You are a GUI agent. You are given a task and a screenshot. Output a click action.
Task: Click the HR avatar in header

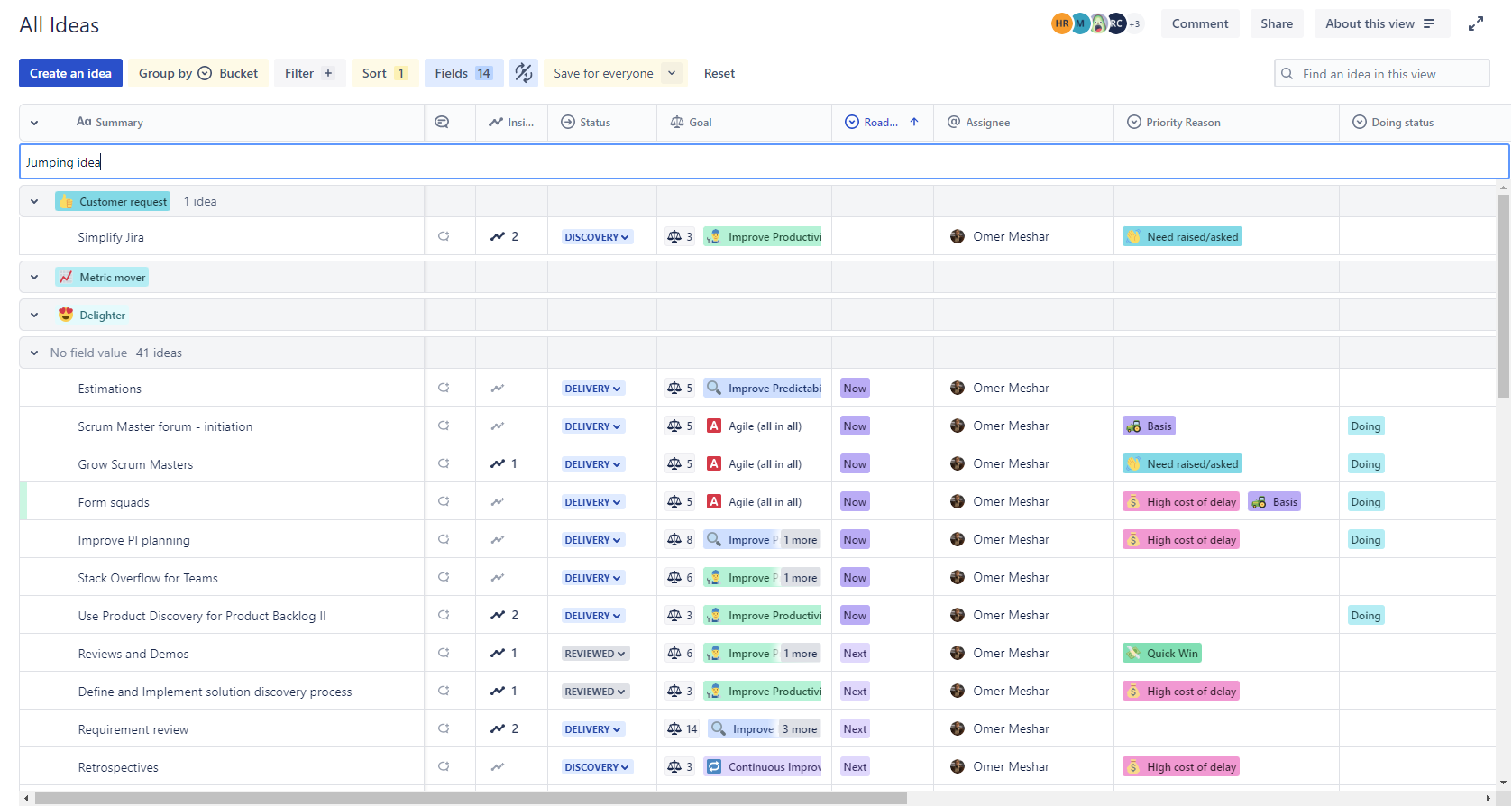(x=1062, y=24)
